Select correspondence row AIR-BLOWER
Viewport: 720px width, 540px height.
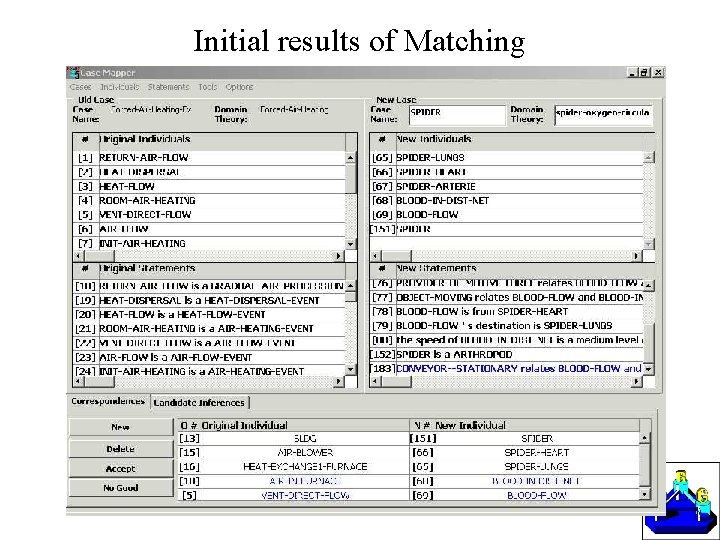point(409,453)
